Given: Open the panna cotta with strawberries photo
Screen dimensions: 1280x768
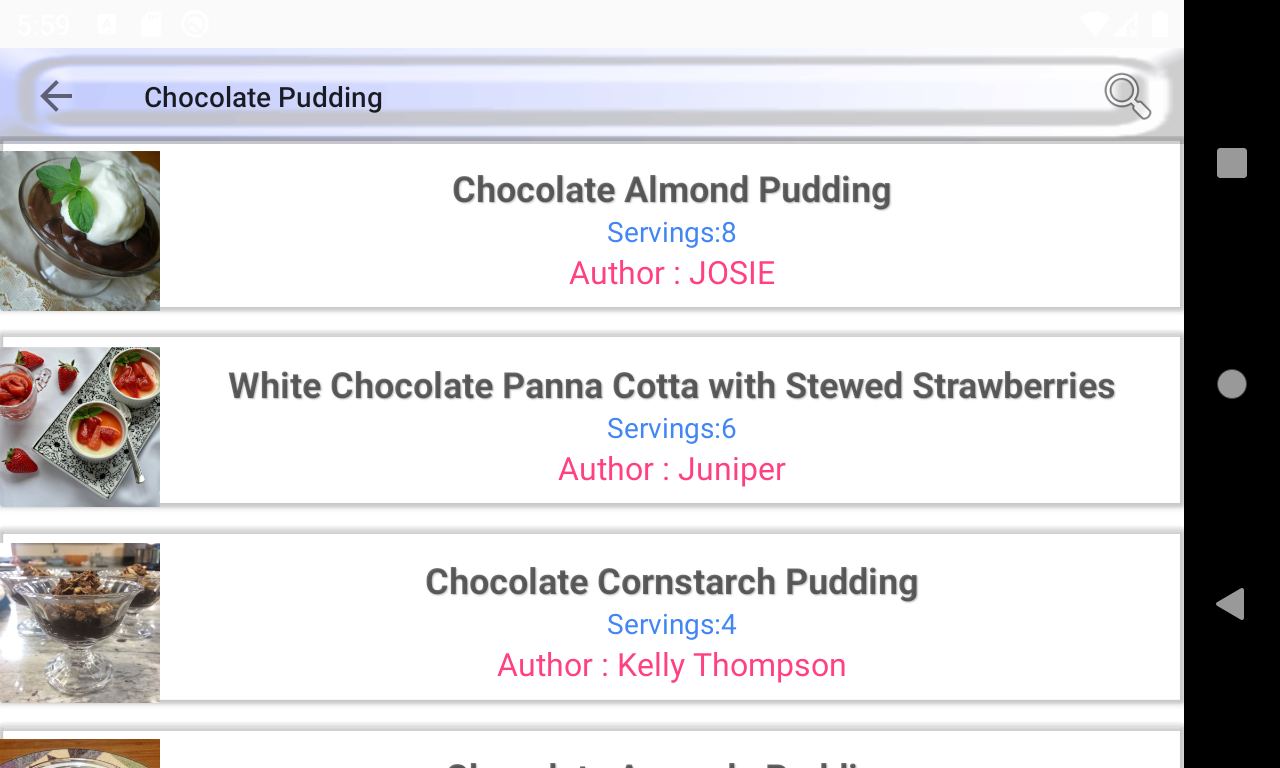Looking at the screenshot, I should coord(80,426).
